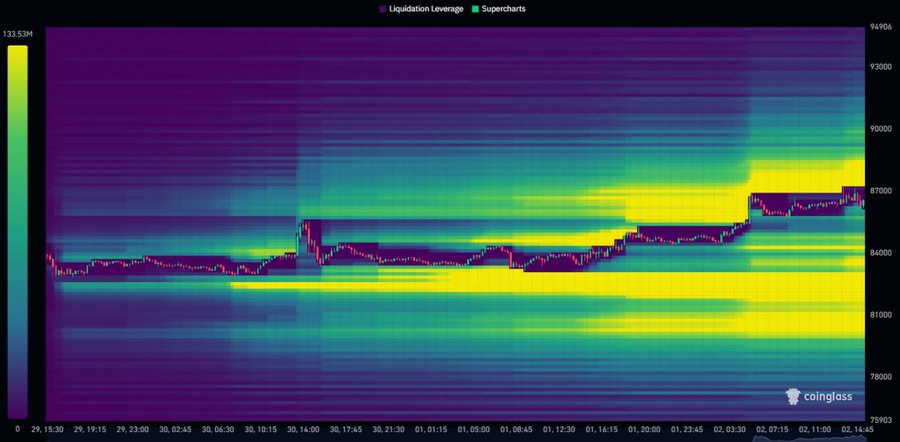The height and width of the screenshot is (442, 900).
Task: Click the 30, 14:00 time label
Action: (306, 429)
